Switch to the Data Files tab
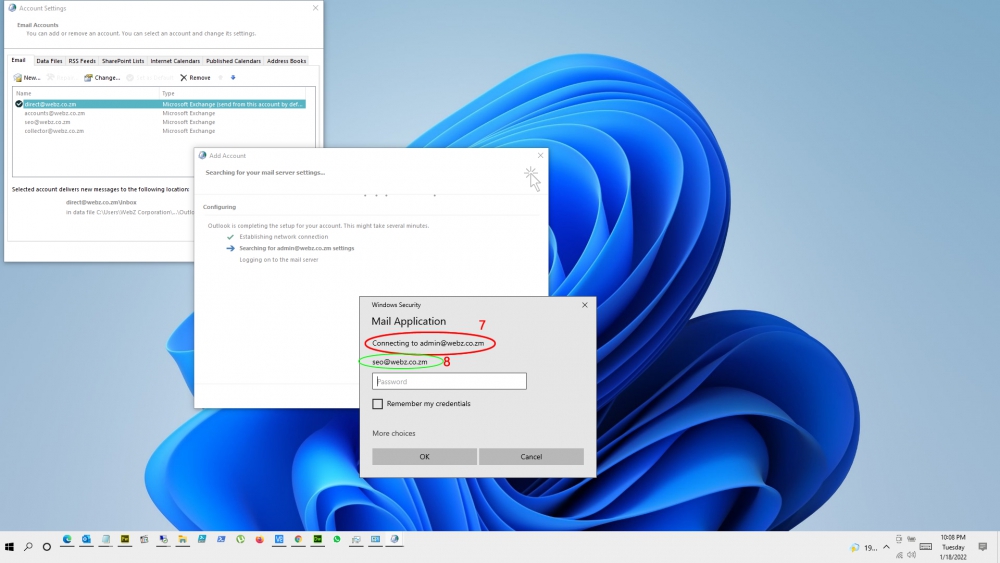The width and height of the screenshot is (1000, 563). click(49, 61)
